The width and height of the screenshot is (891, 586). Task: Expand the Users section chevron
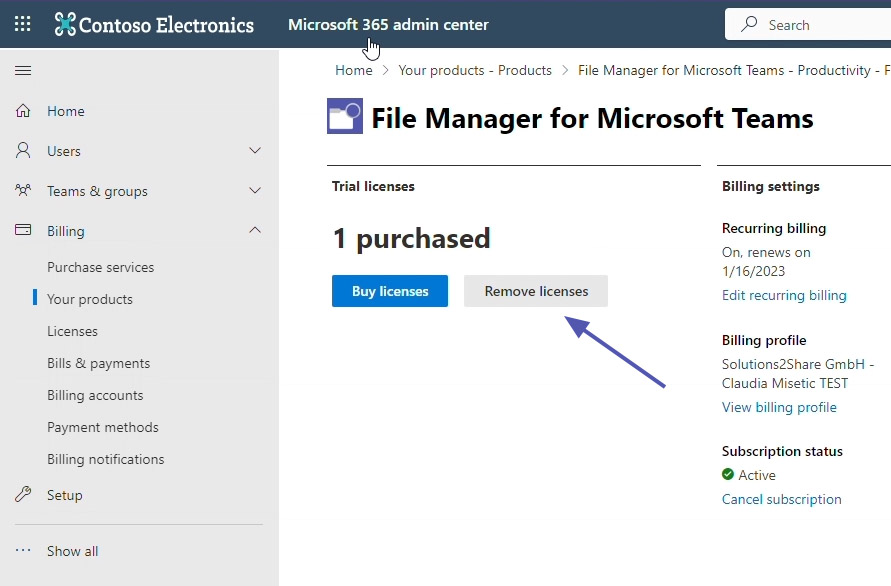pos(255,151)
